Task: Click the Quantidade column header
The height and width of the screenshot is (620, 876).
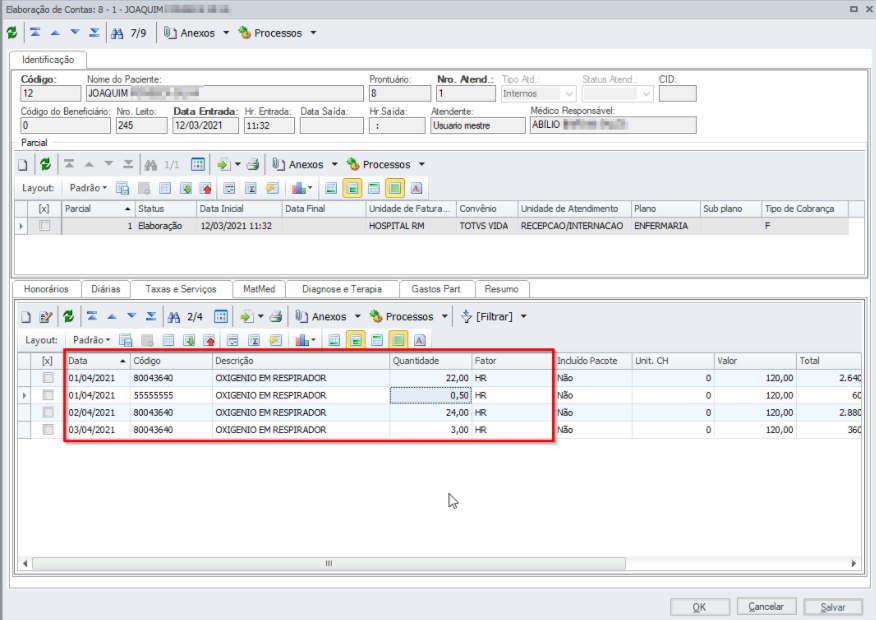Action: [x=430, y=361]
